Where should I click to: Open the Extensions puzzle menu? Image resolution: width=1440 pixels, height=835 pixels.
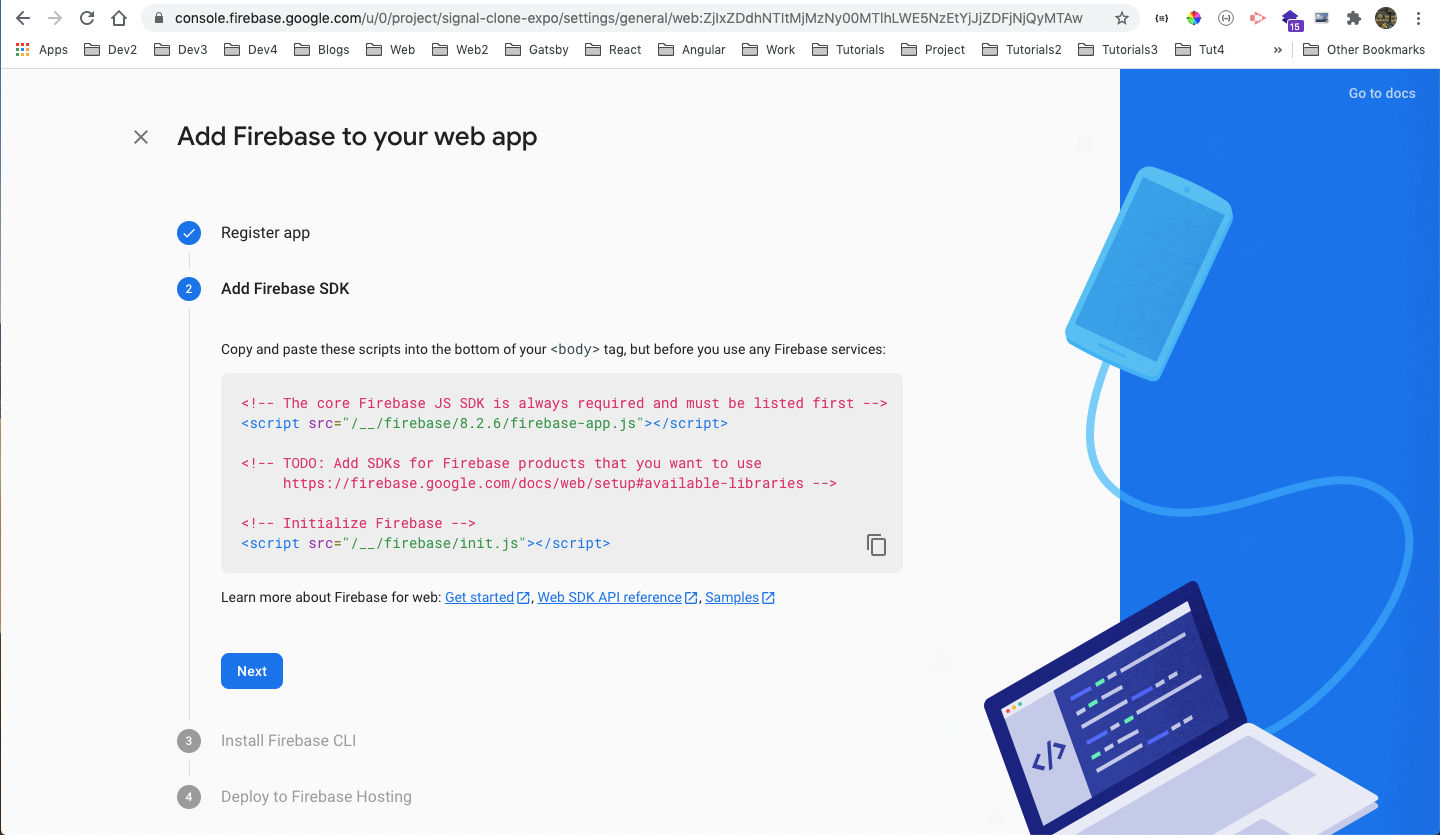pos(1354,18)
